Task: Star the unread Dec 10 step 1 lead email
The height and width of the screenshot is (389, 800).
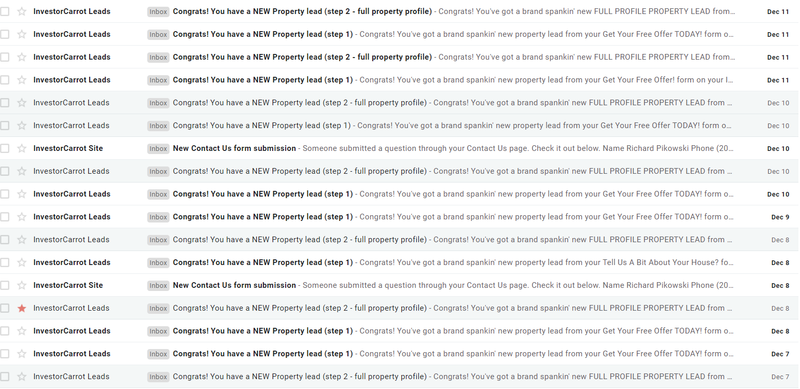Action: click(x=21, y=194)
